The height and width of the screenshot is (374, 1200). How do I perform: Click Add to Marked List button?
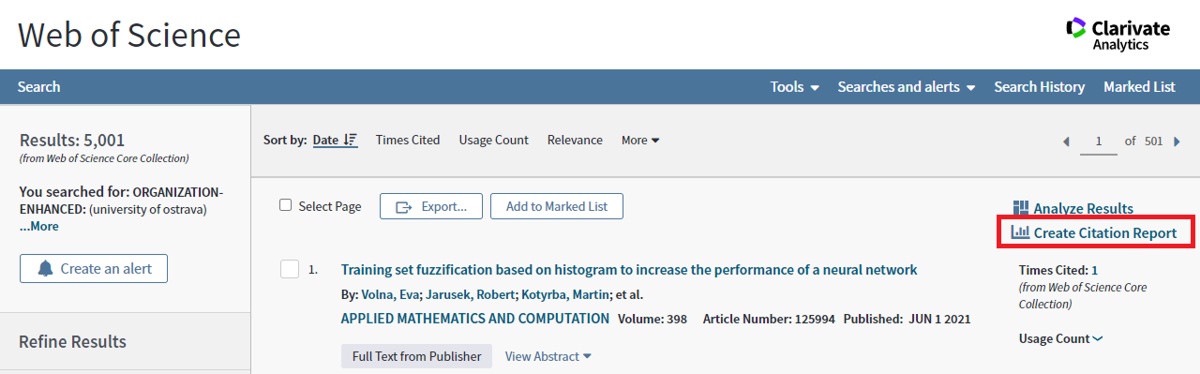[556, 206]
